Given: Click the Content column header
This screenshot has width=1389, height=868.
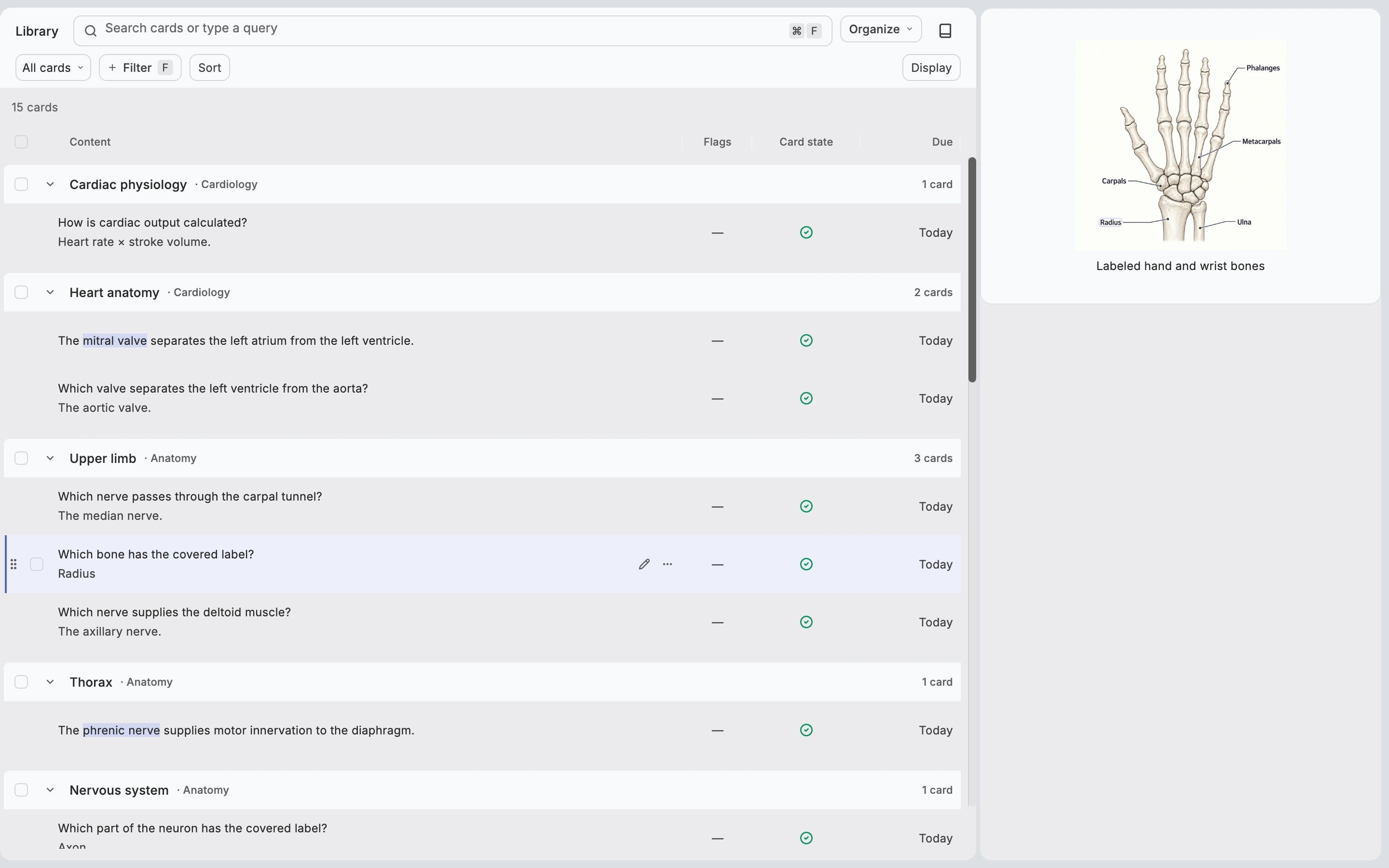Looking at the screenshot, I should pyautogui.click(x=90, y=142).
